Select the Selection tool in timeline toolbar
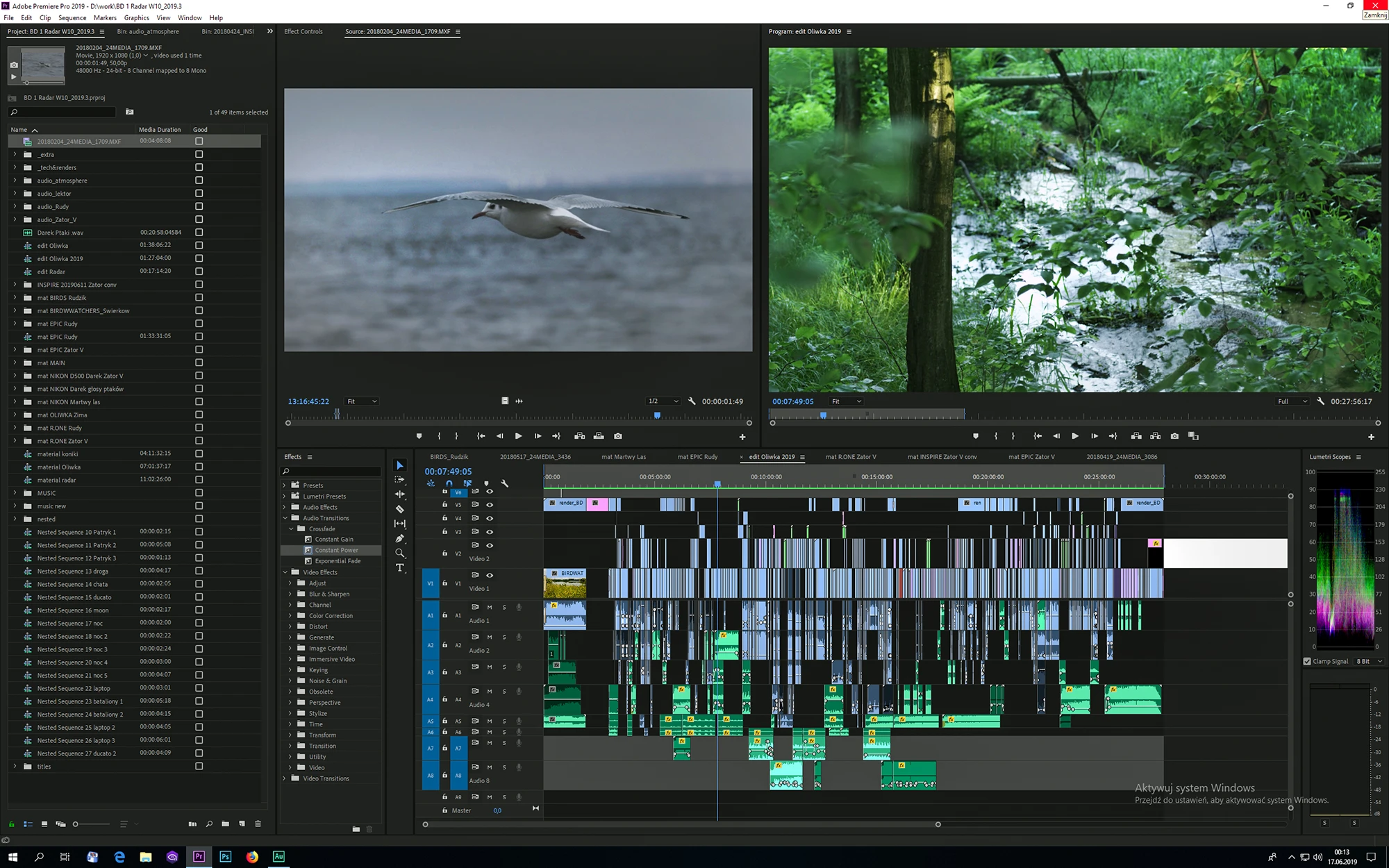Image resolution: width=1389 pixels, height=868 pixels. 400,465
